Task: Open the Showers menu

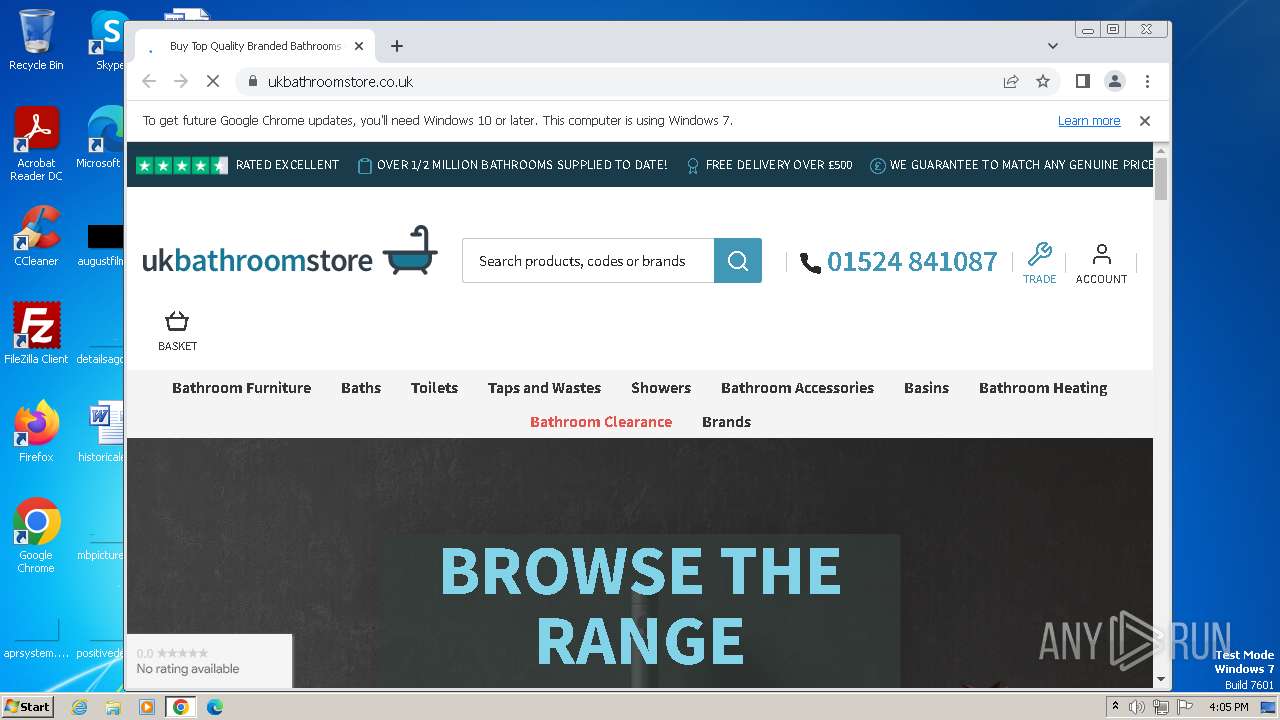Action: click(x=661, y=388)
